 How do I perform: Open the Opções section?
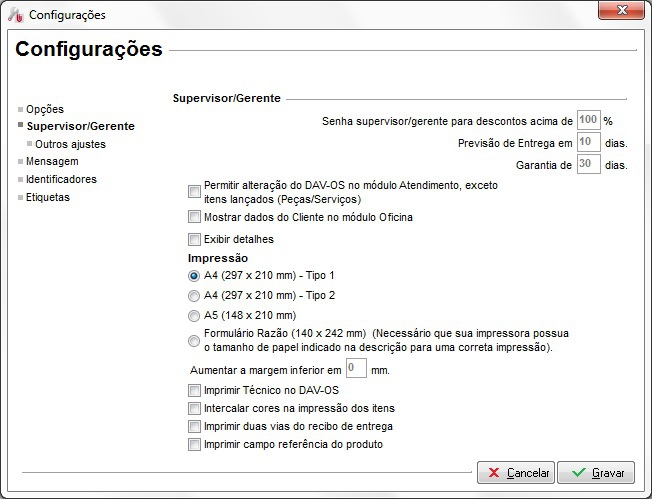click(x=44, y=109)
